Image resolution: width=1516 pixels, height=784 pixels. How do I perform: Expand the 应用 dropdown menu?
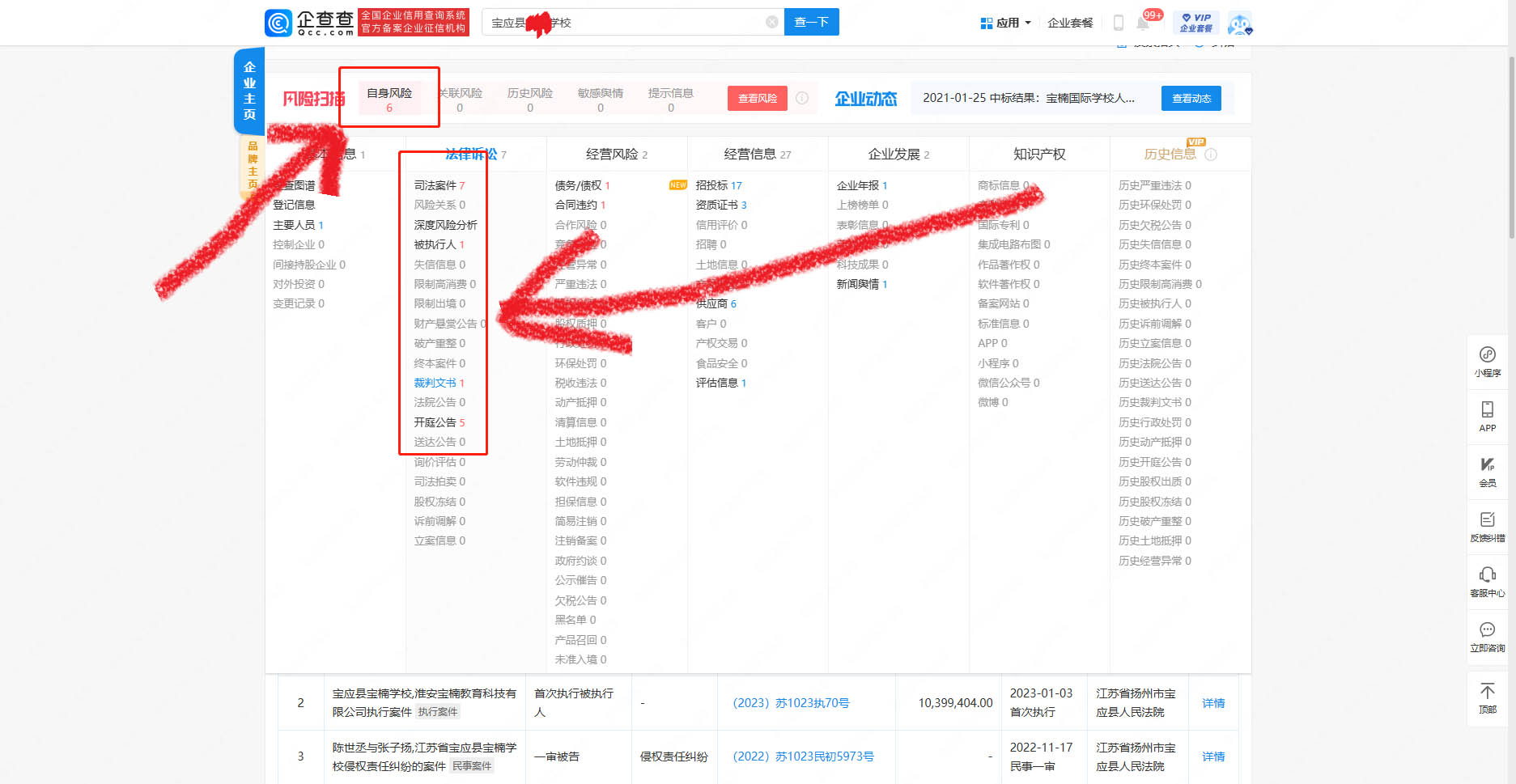(1006, 23)
